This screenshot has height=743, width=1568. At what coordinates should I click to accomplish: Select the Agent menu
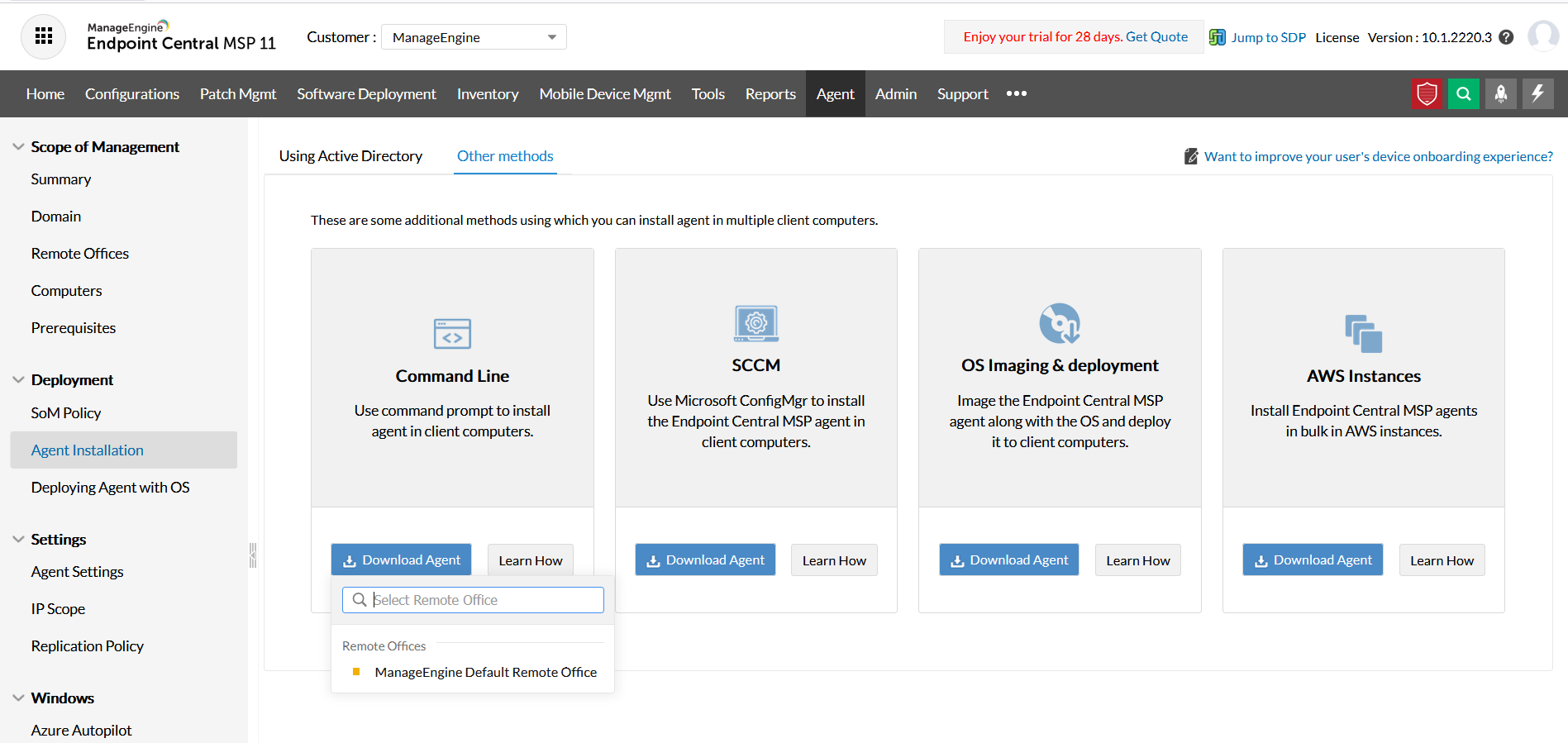(x=836, y=94)
